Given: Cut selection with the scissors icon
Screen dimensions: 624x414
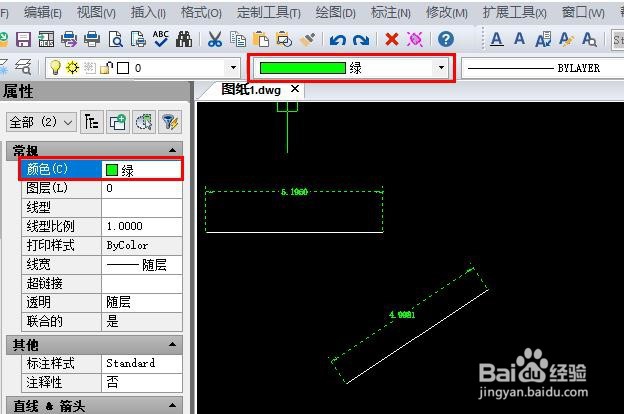Looking at the screenshot, I should click(215, 39).
